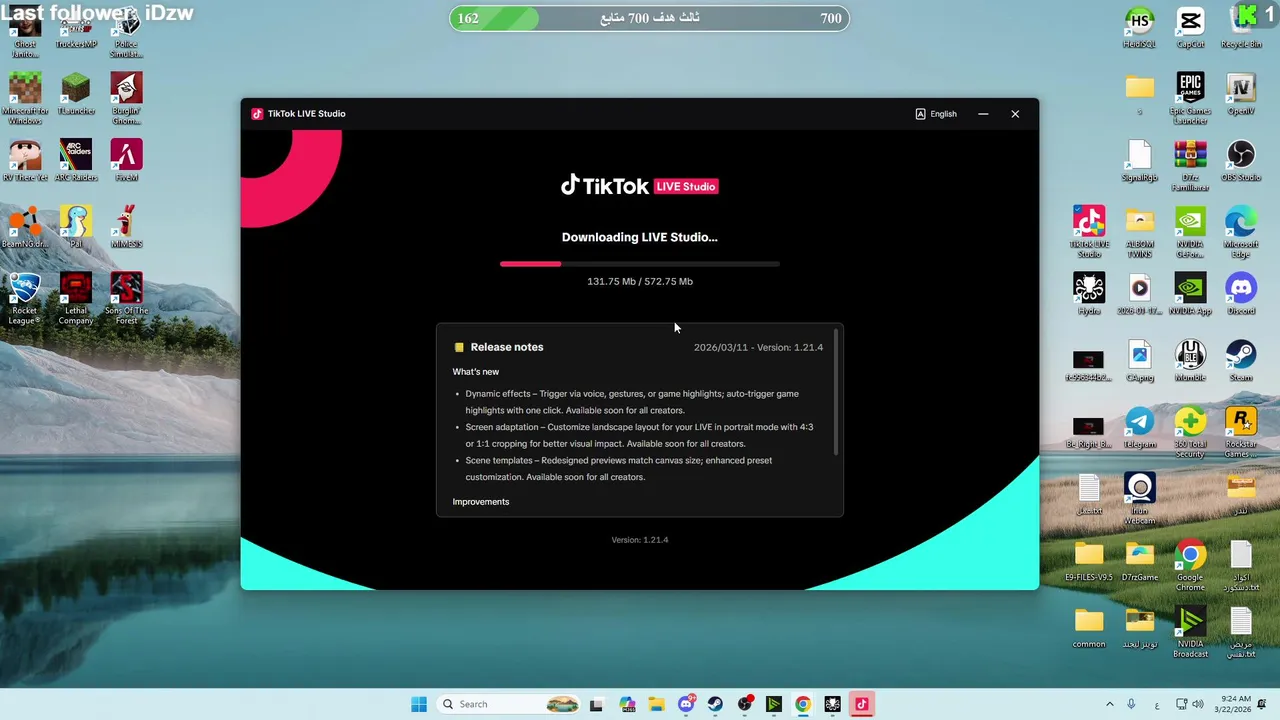The width and height of the screenshot is (1280, 720).
Task: Open 360 Total Security desktop icon
Action: click(x=1190, y=433)
